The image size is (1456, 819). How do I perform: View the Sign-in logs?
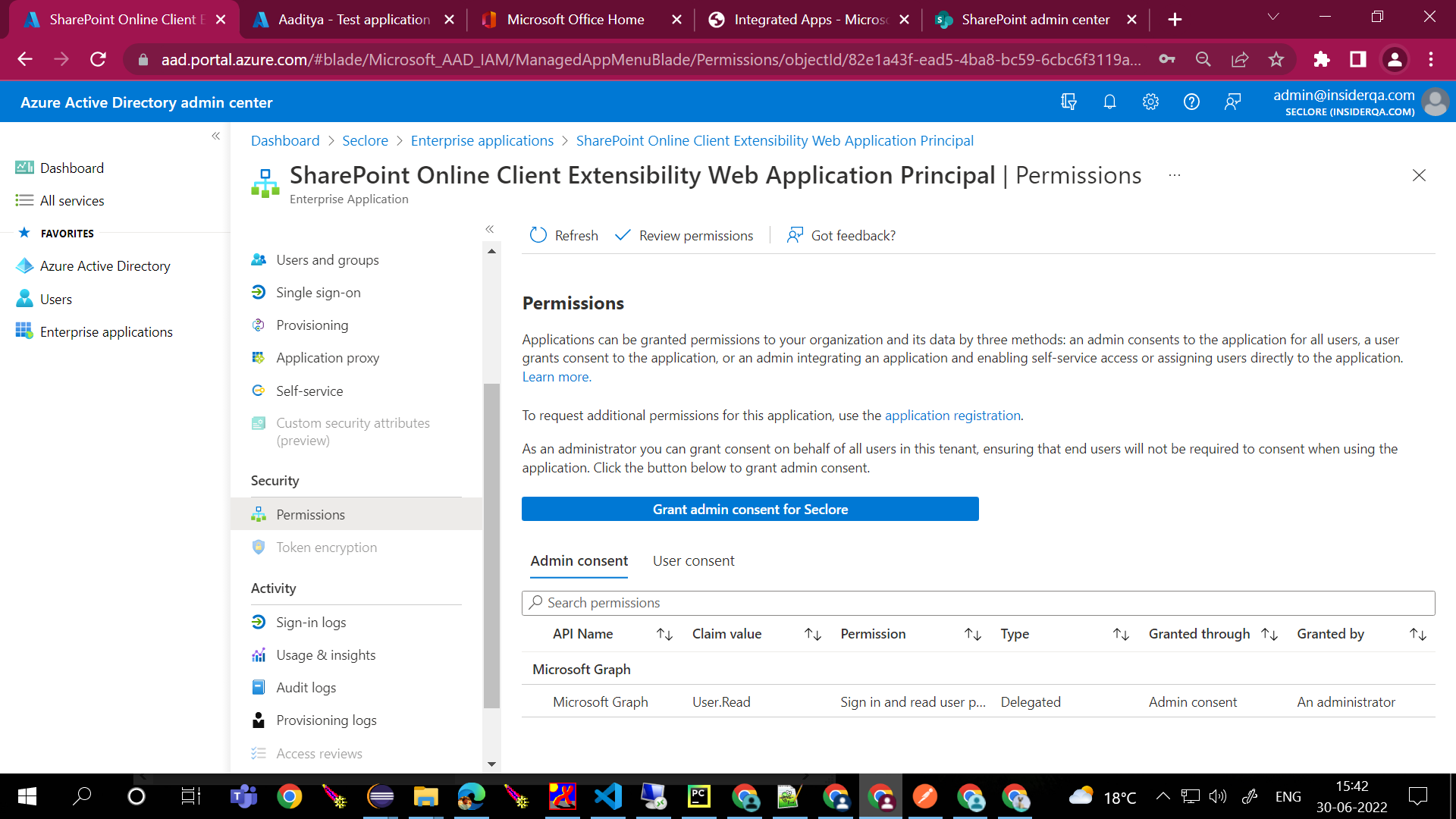click(309, 622)
